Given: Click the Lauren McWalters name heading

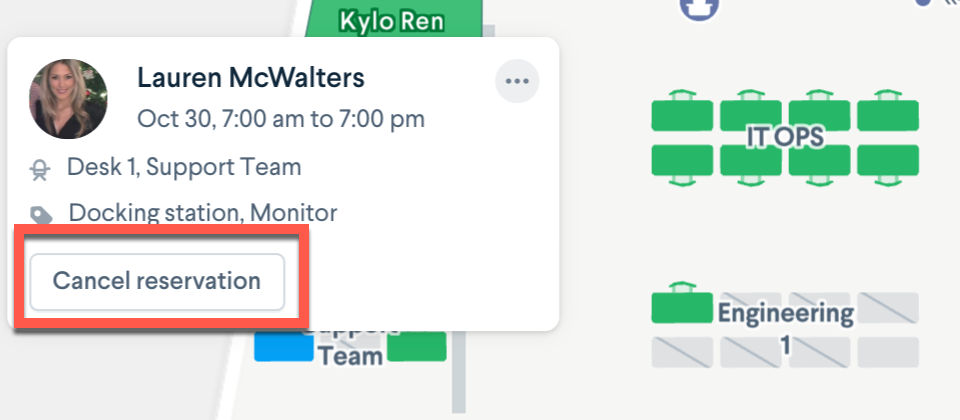Looking at the screenshot, I should [x=251, y=78].
